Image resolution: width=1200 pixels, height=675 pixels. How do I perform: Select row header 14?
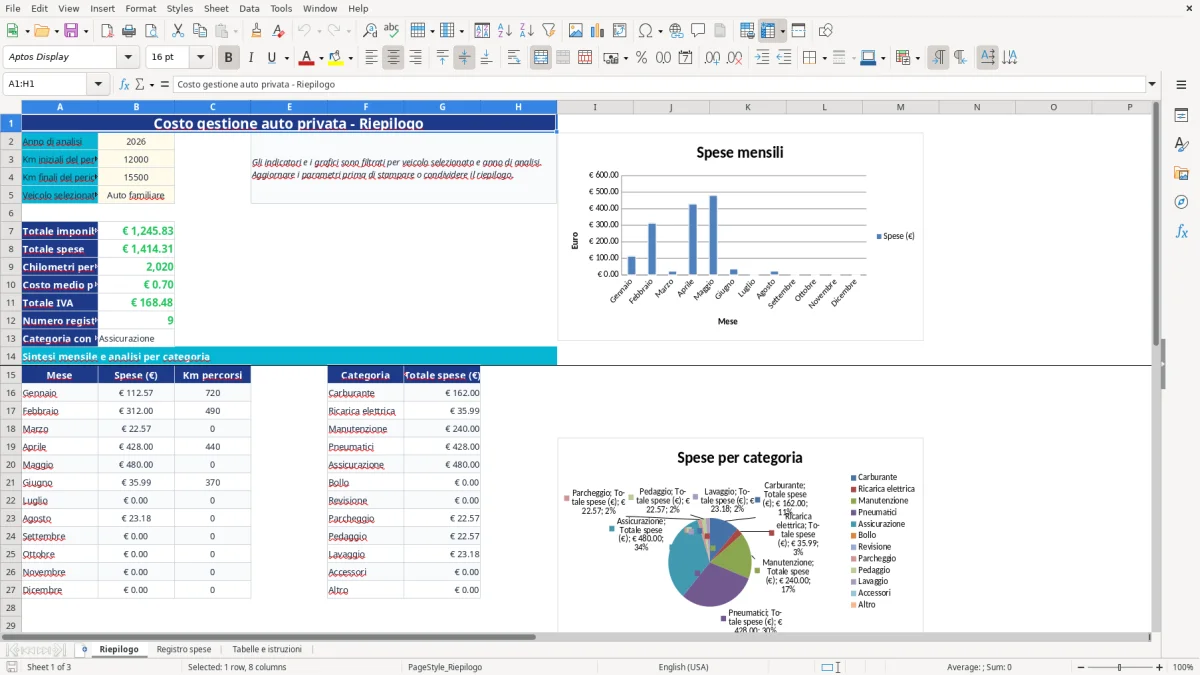click(11, 356)
